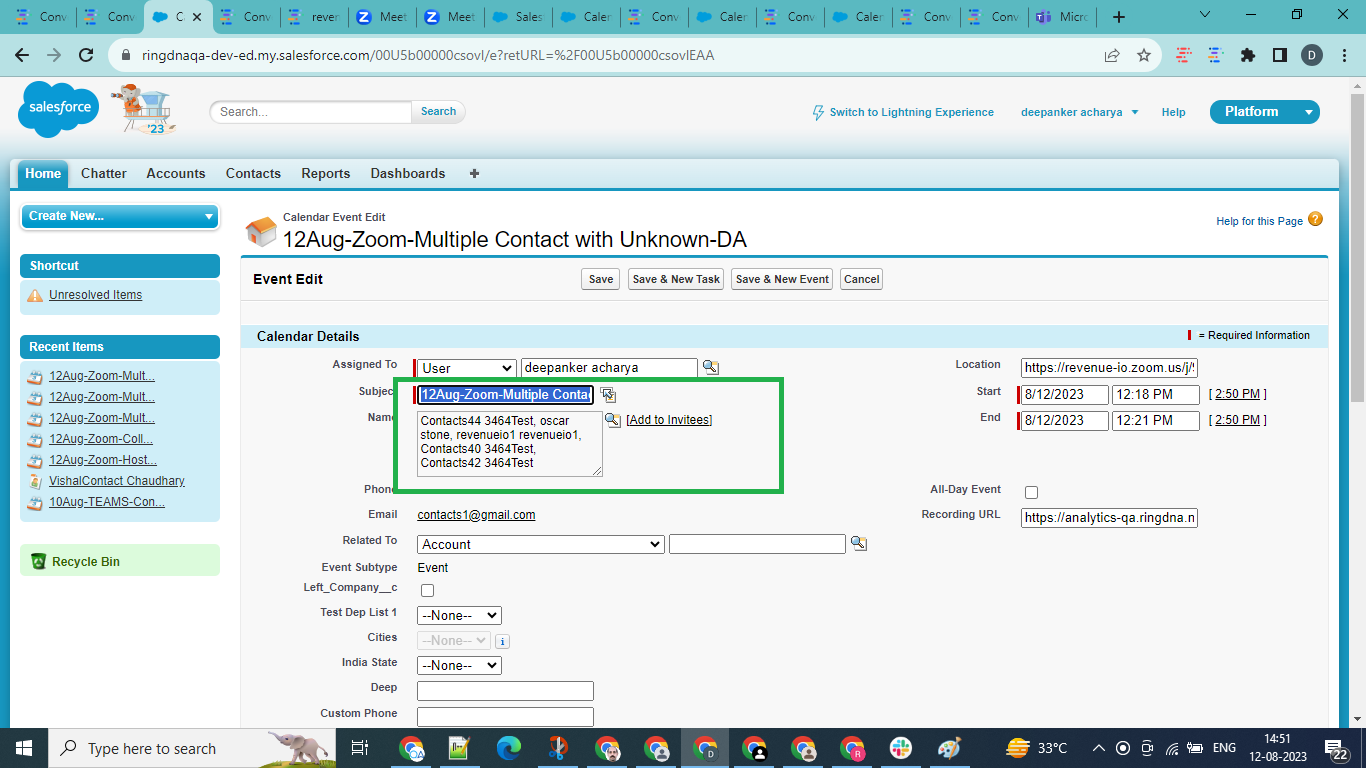The width and height of the screenshot is (1366, 768).
Task: Check the Left_Company__c checkbox
Action: 427,590
